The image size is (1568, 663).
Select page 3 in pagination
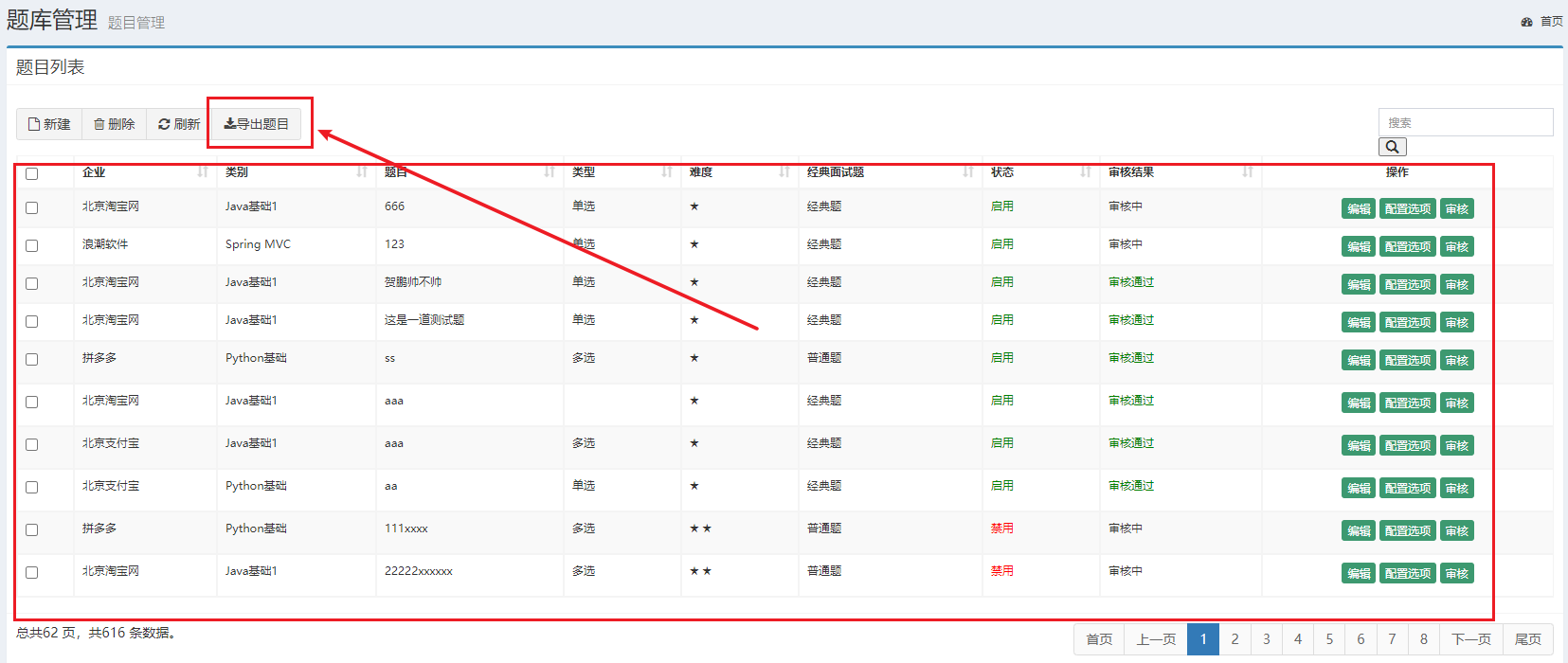click(1267, 639)
